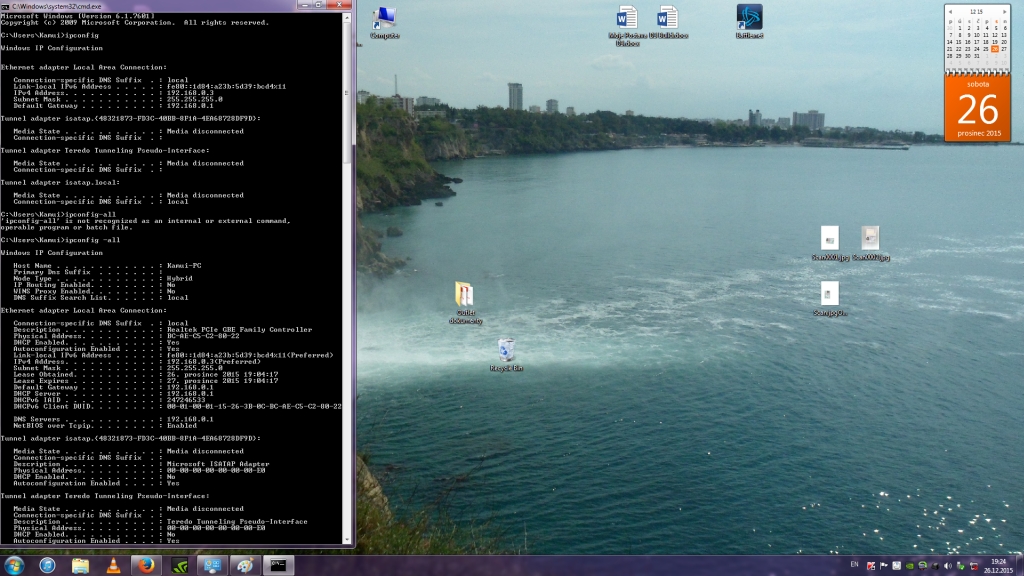Go to previous month in calendar gadget
The image size is (1024, 576).
click(x=951, y=12)
